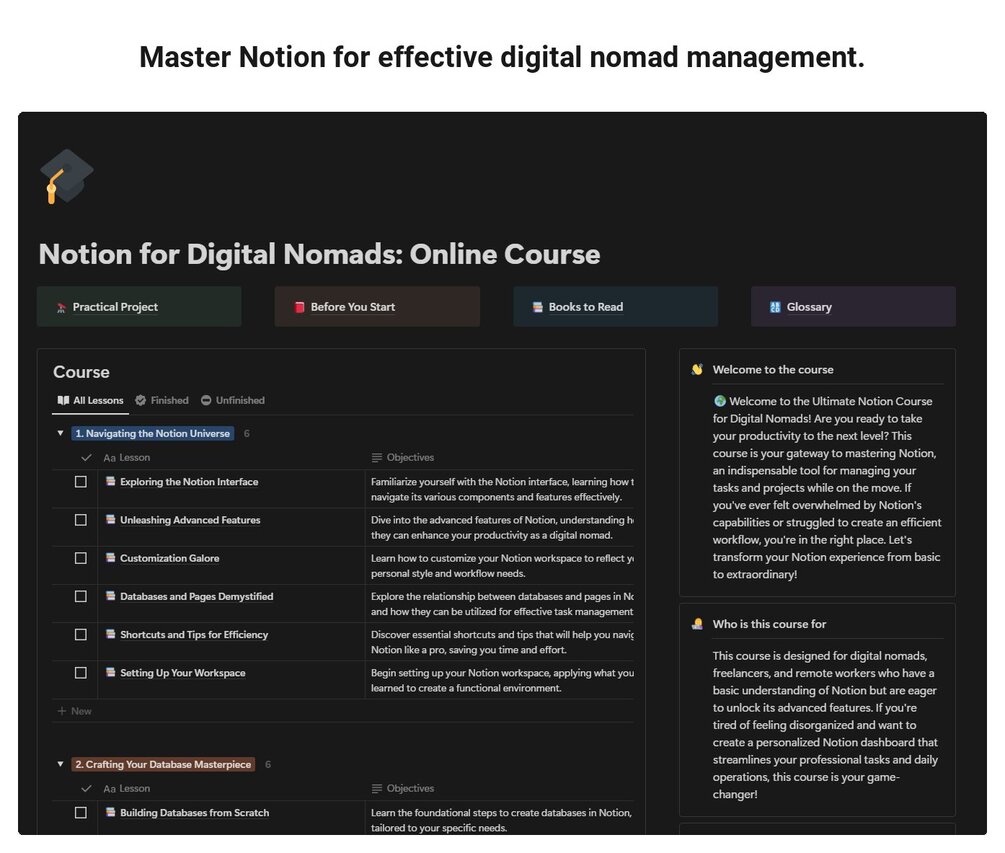The width and height of the screenshot is (1005, 853).
Task: Click the books icon for Unleashing Advanced Features
Action: (111, 520)
